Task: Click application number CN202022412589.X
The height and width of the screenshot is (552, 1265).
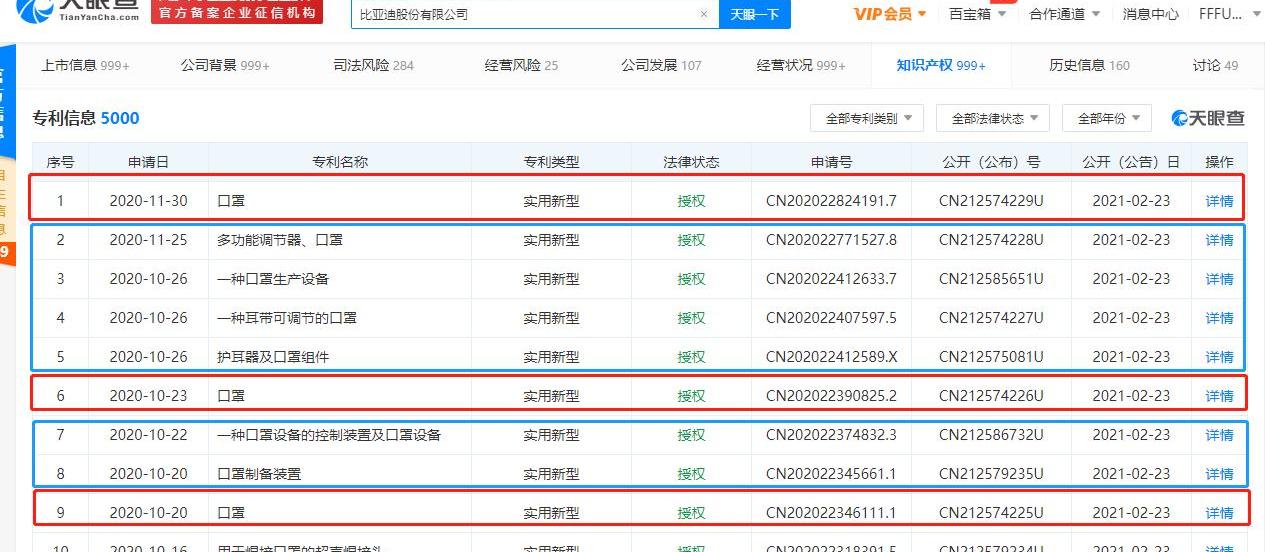Action: [831, 357]
